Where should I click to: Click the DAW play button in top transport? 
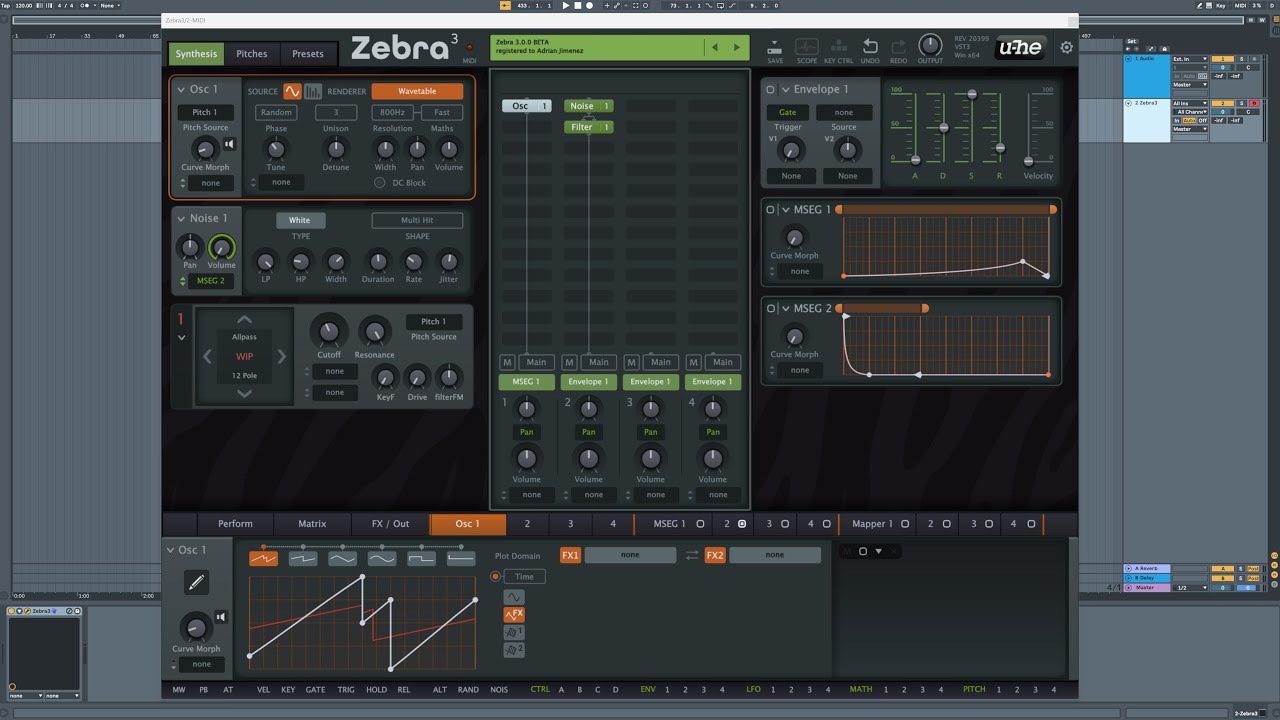(565, 6)
